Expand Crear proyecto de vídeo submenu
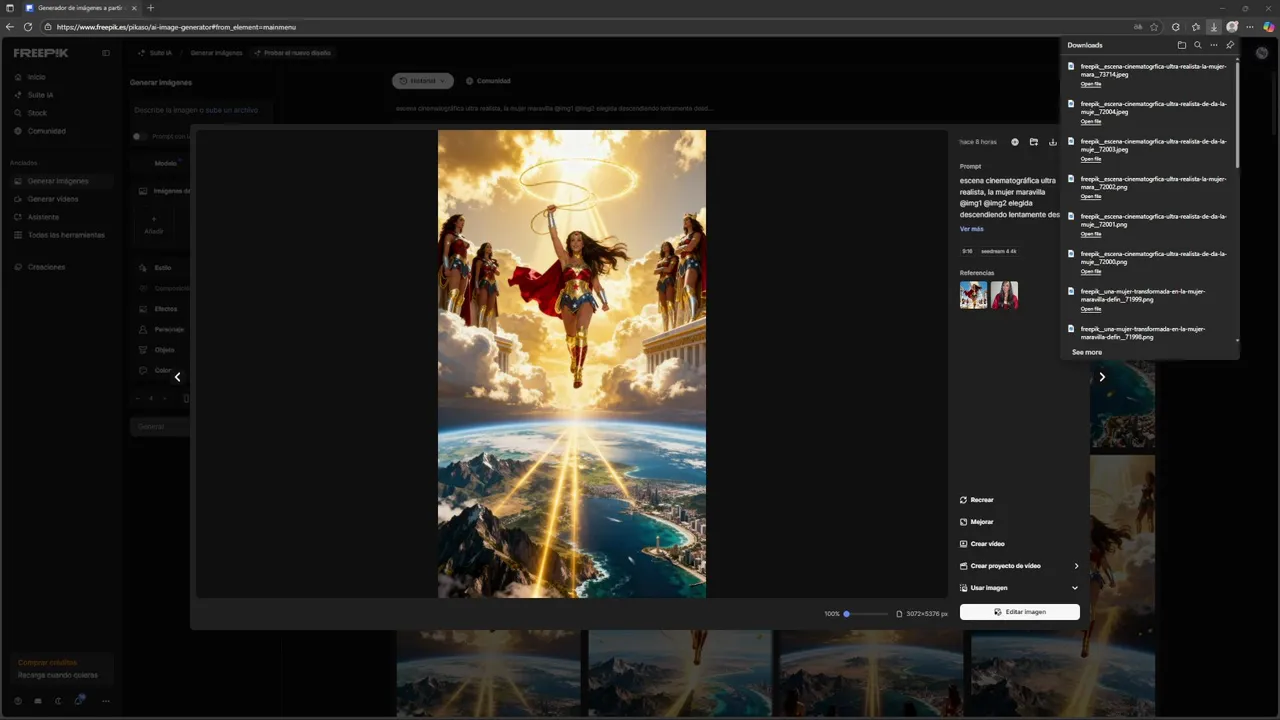Screen dimensions: 1280x720 pyautogui.click(x=1076, y=566)
